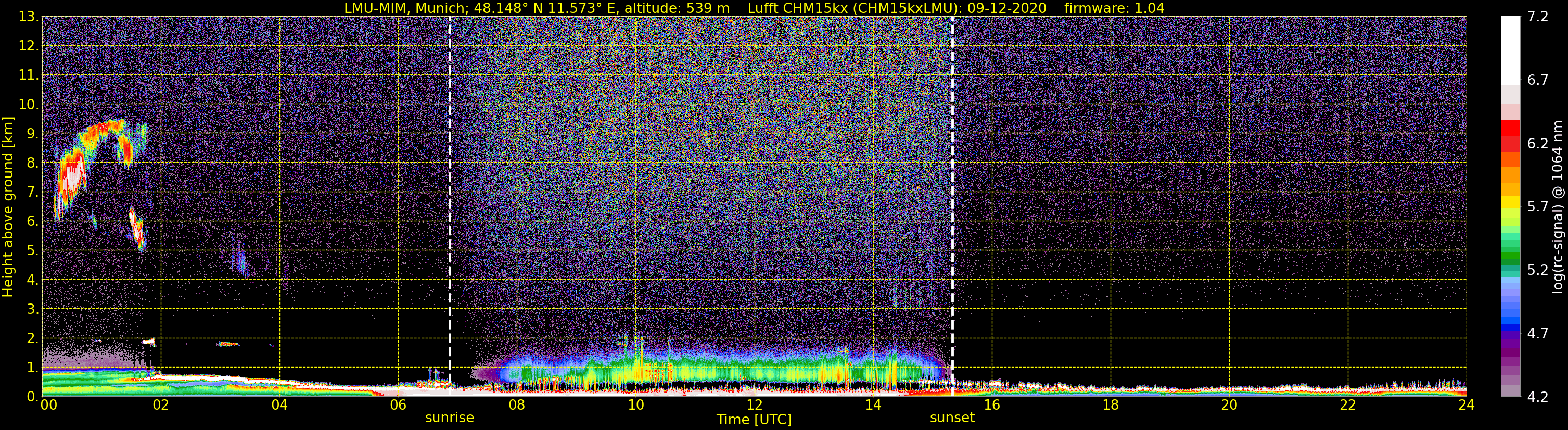Click time axis tick label '10'
The height and width of the screenshot is (430, 1568).
[x=635, y=405]
